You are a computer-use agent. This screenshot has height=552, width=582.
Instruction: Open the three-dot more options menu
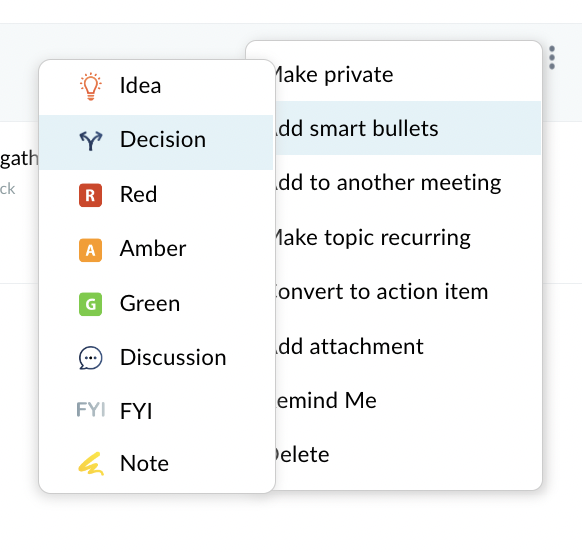pos(552,58)
